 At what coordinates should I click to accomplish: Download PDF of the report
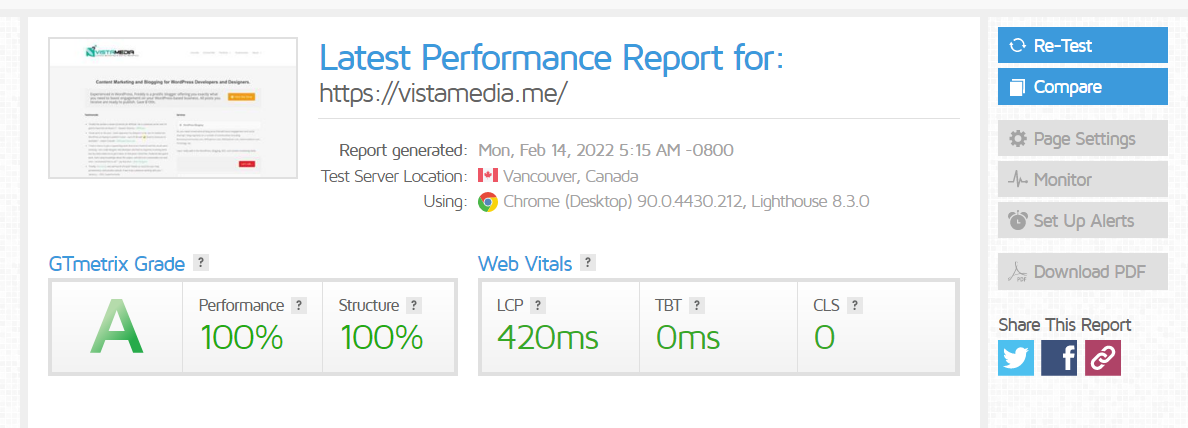[1082, 272]
